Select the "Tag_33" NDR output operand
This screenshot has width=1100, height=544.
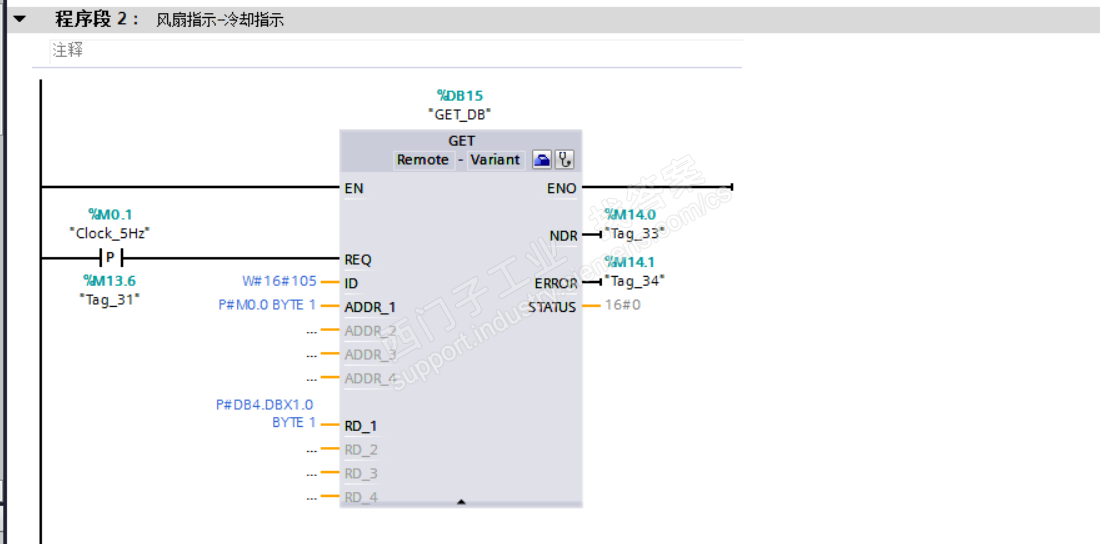(634, 233)
